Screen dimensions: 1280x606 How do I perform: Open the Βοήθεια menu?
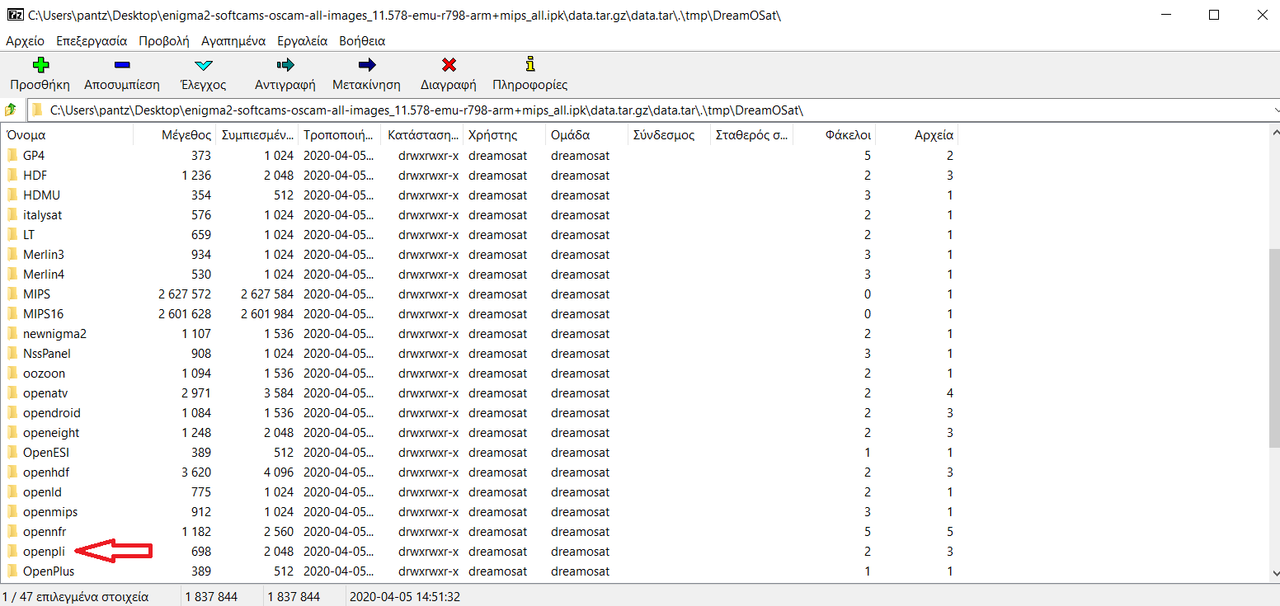362,41
